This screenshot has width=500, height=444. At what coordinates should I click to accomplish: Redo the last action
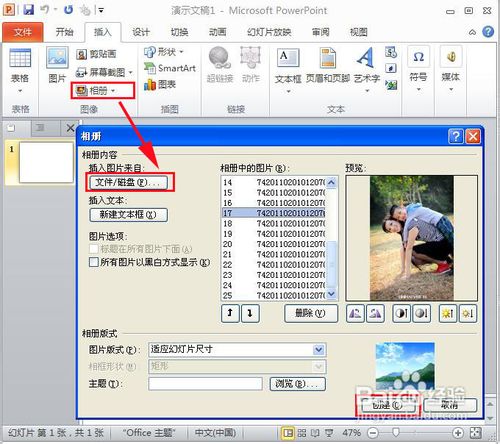(68, 10)
